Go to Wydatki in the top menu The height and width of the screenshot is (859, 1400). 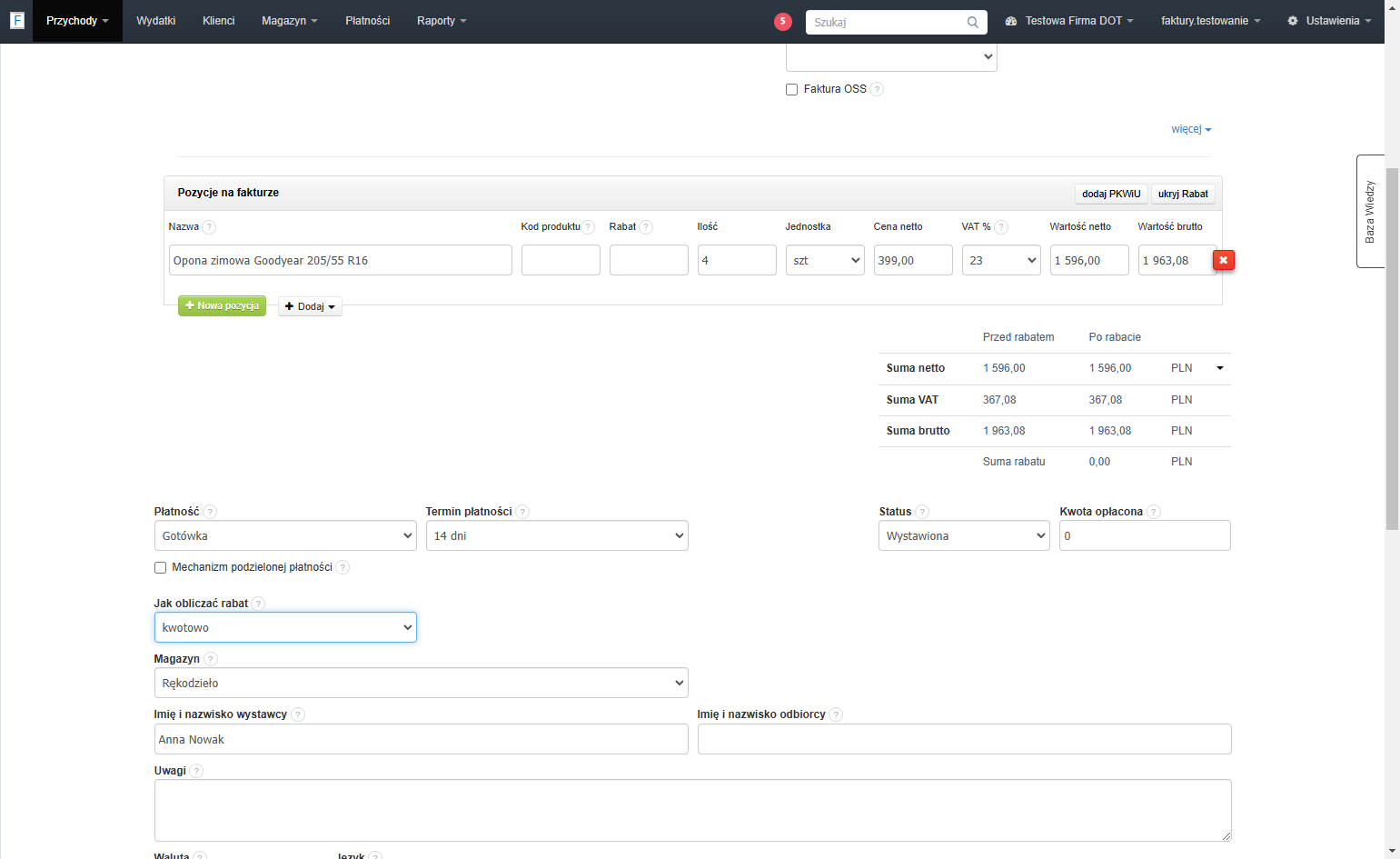[x=156, y=21]
